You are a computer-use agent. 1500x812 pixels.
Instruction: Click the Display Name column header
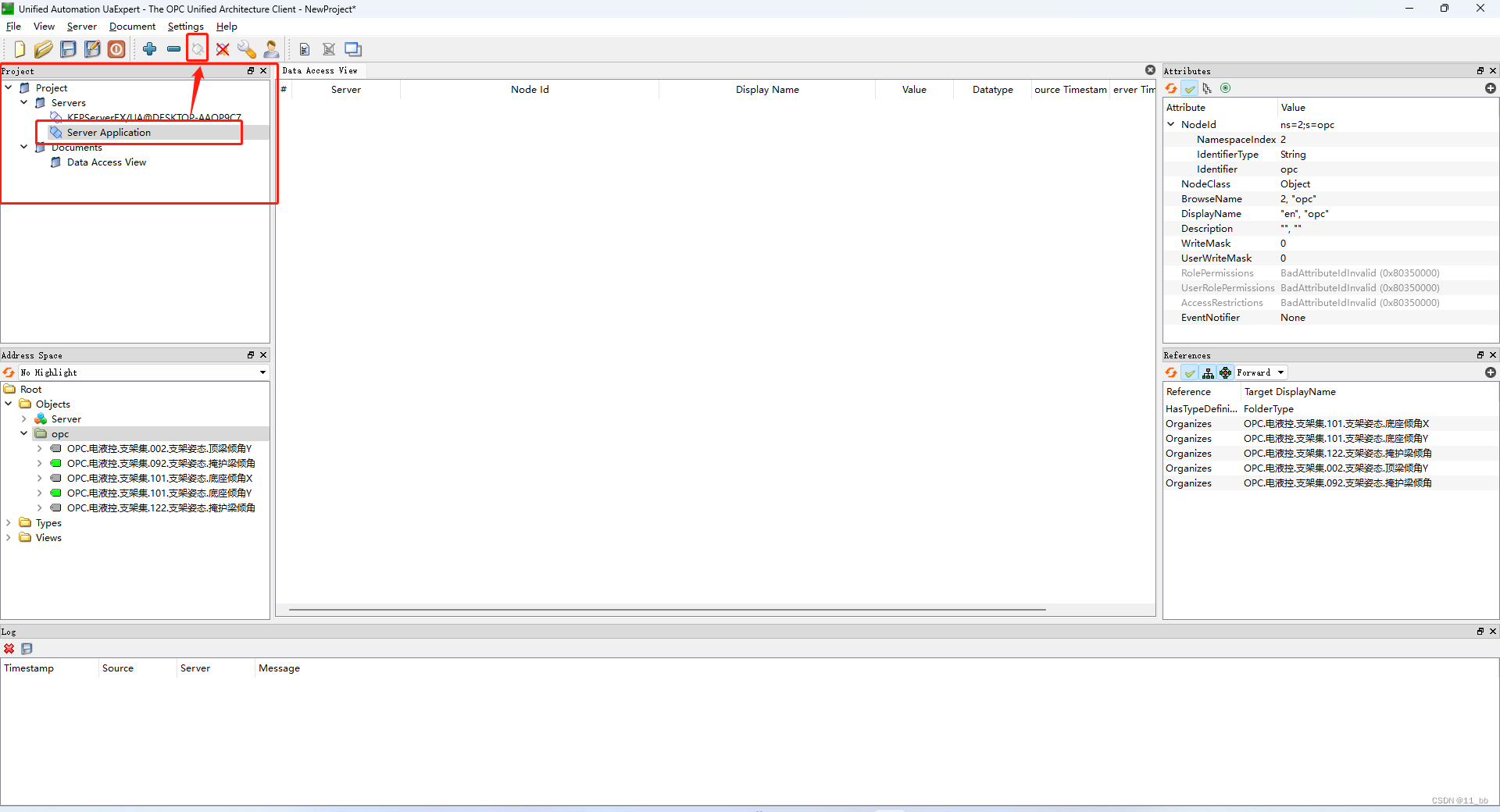767,90
